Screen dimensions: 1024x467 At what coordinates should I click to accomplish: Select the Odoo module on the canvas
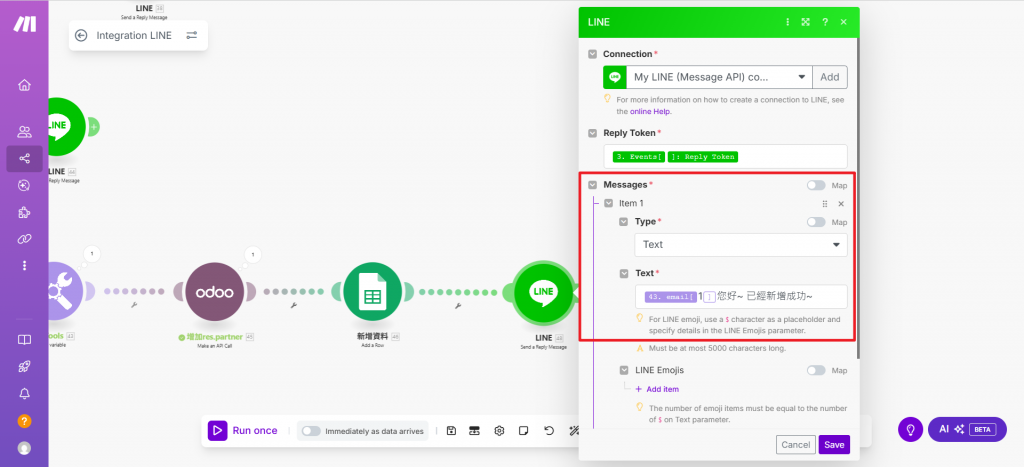pyautogui.click(x=214, y=292)
